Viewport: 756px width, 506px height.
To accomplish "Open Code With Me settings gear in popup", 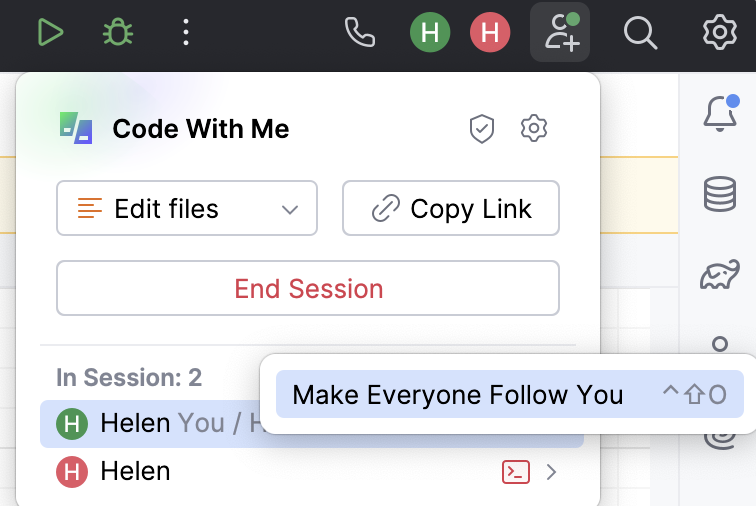I will (534, 128).
